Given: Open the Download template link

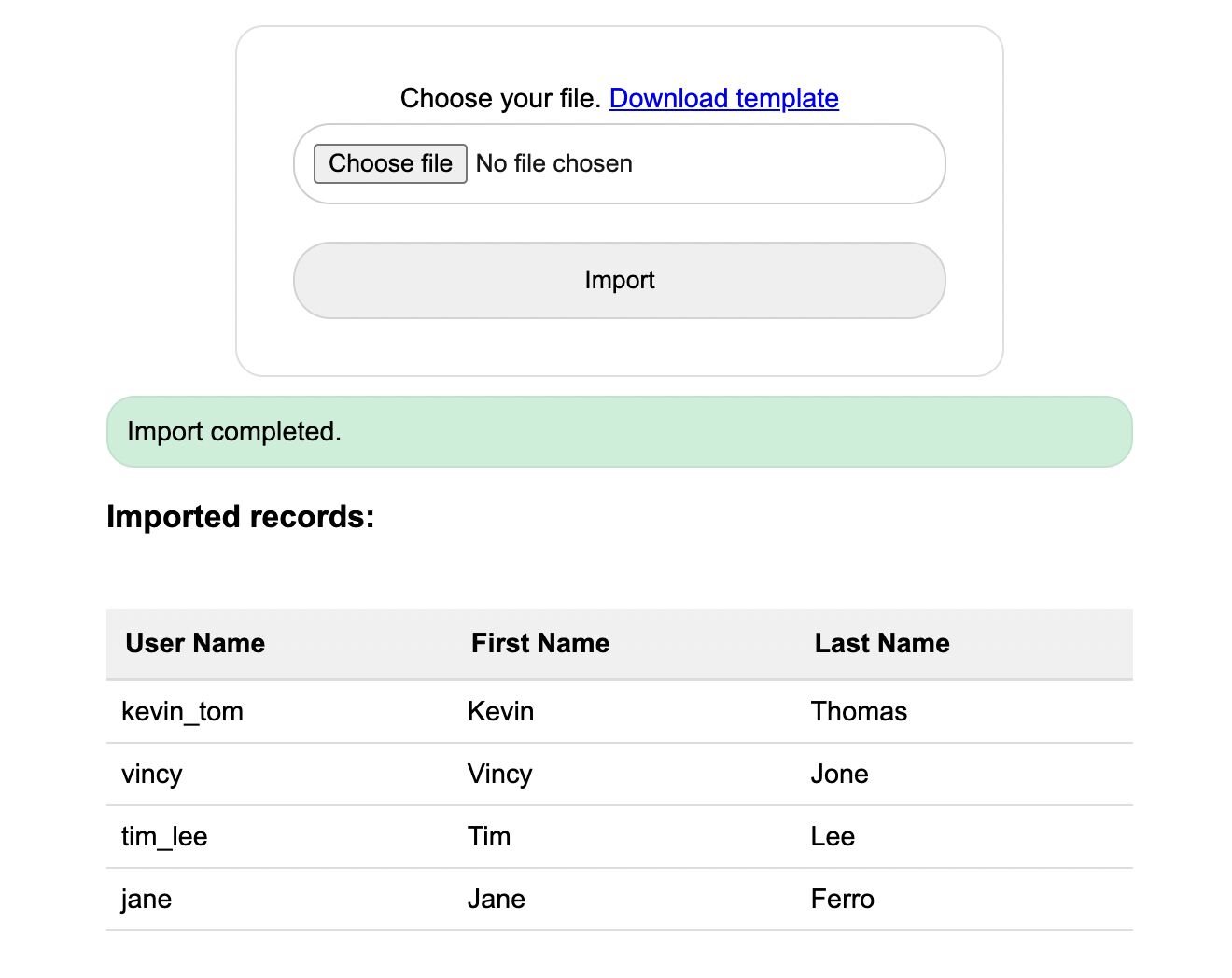Looking at the screenshot, I should click(723, 98).
